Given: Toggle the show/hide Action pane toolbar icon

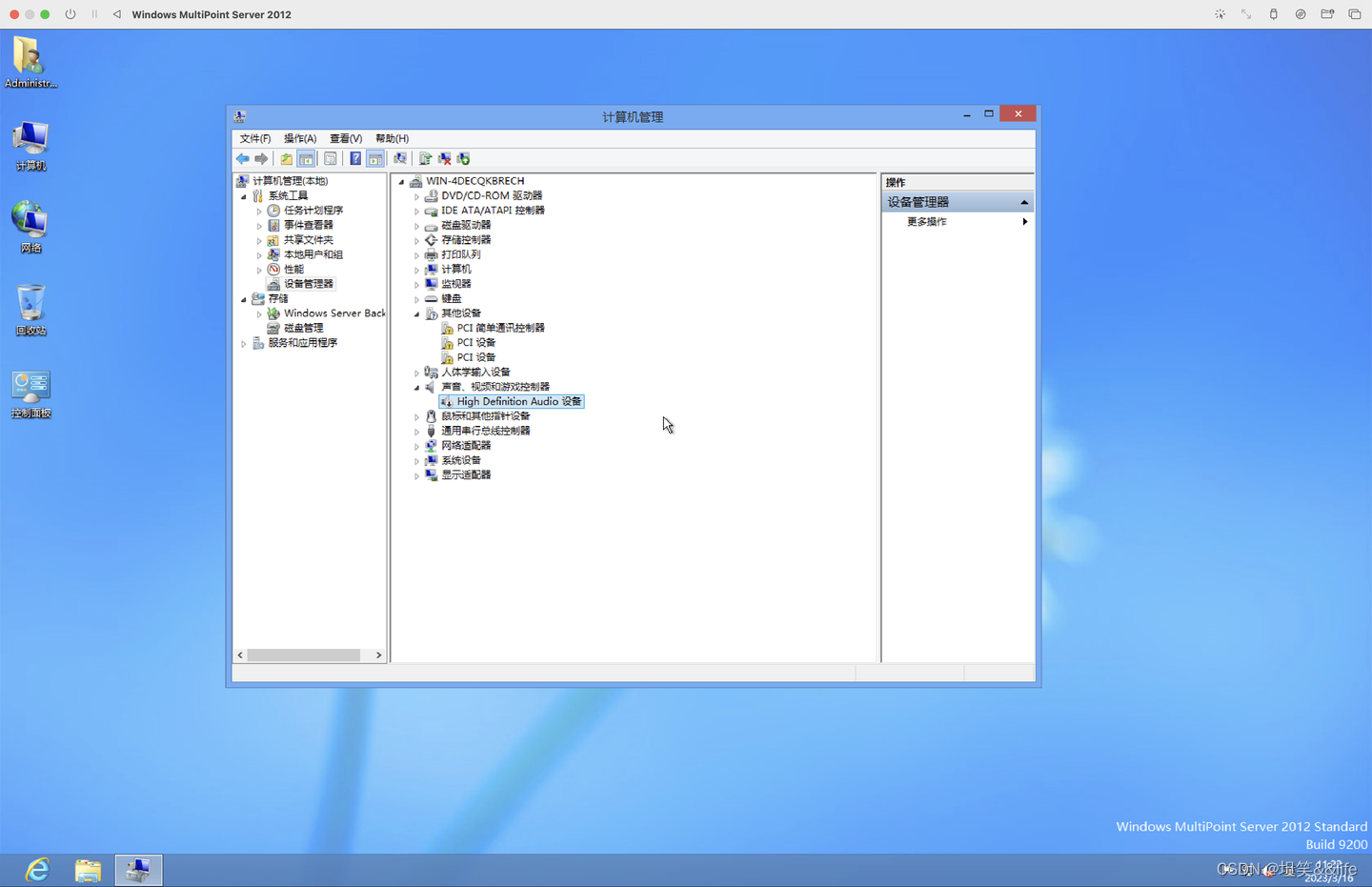Looking at the screenshot, I should (375, 159).
